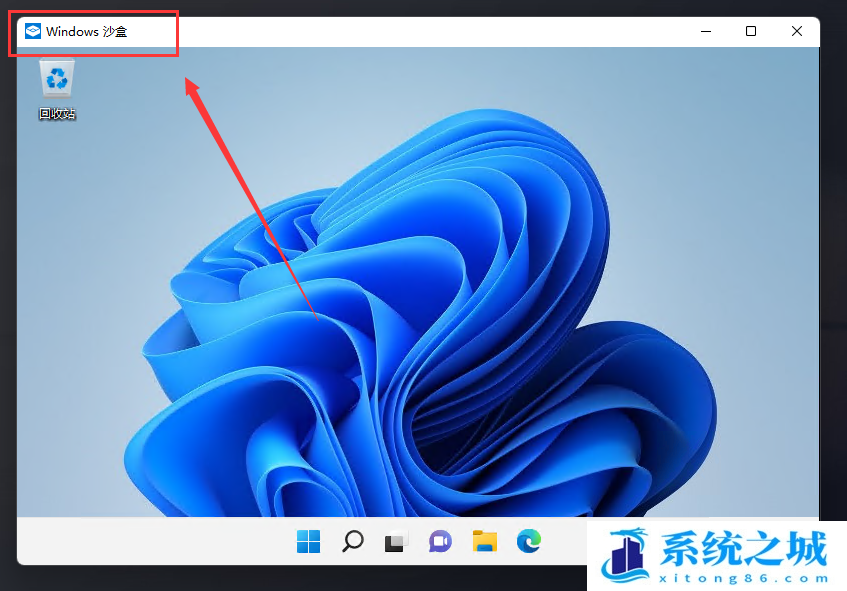Open Search from the sandbox taskbar
Screen dimensions: 847x591
[x=353, y=541]
